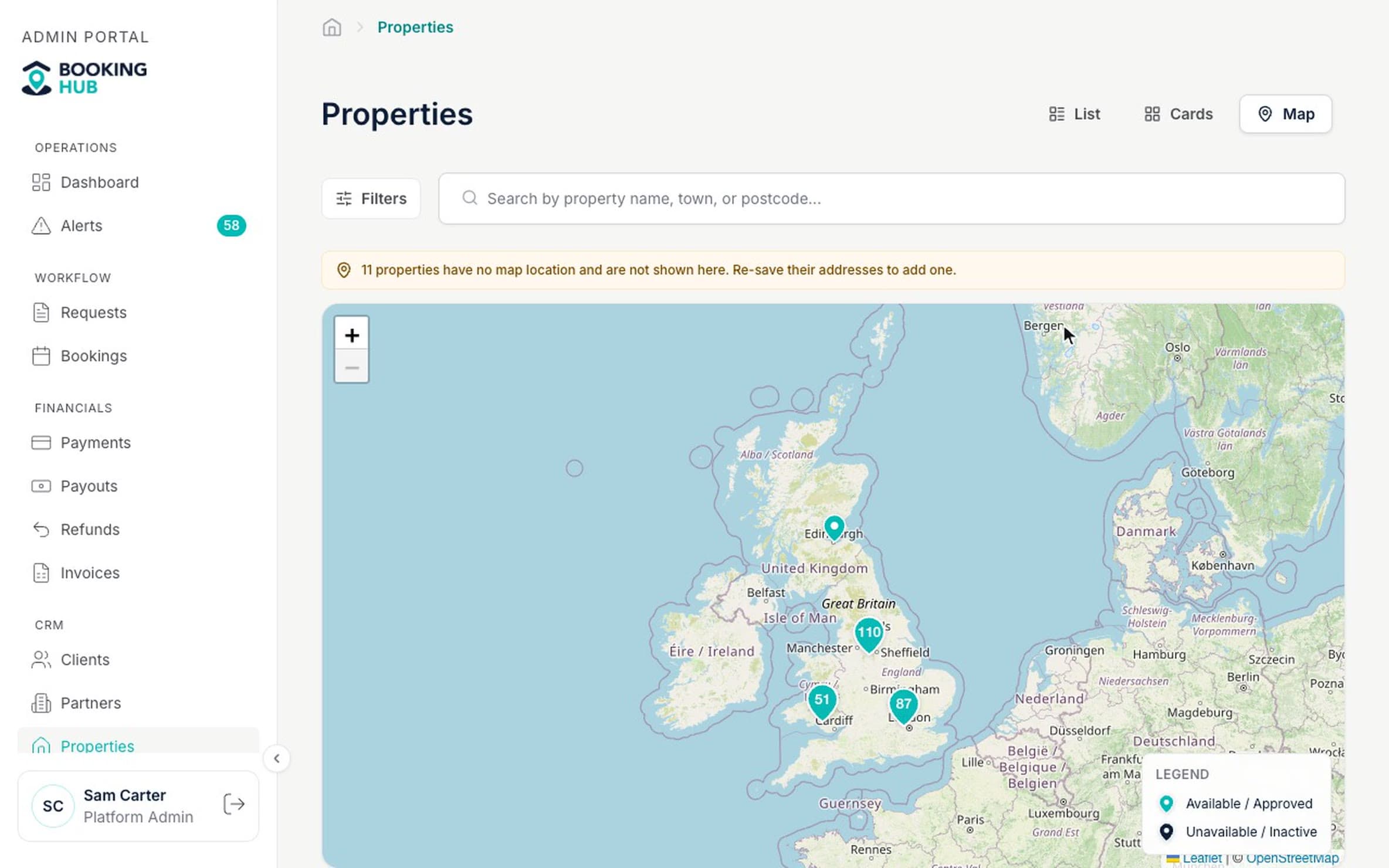Click the Payments card icon

tap(41, 443)
